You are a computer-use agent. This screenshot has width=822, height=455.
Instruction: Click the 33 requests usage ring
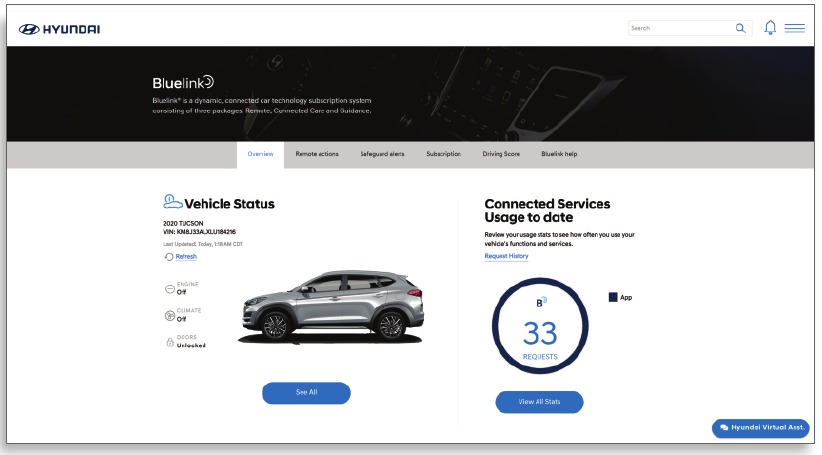(540, 326)
